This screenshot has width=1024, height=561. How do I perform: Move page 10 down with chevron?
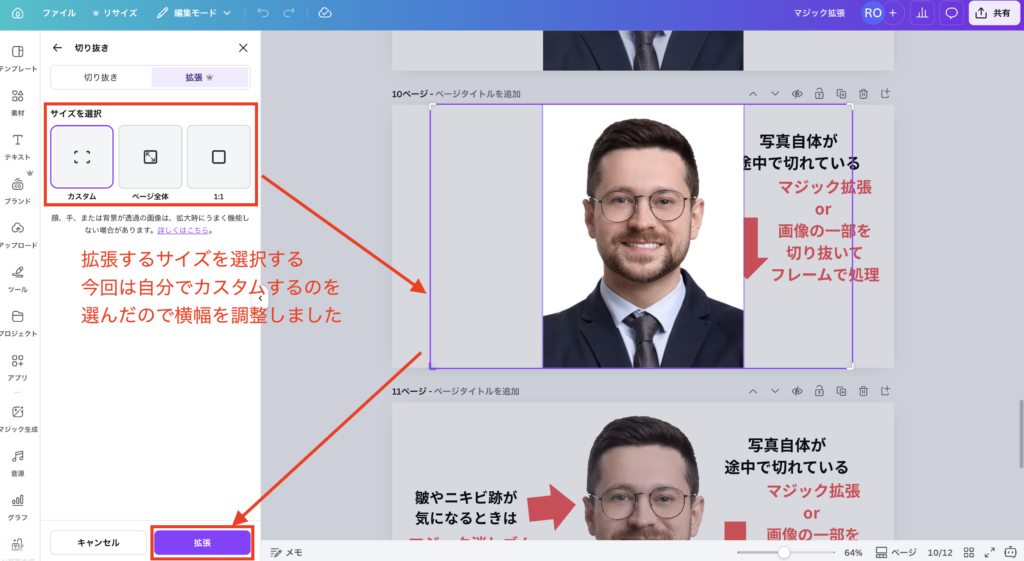(775, 94)
